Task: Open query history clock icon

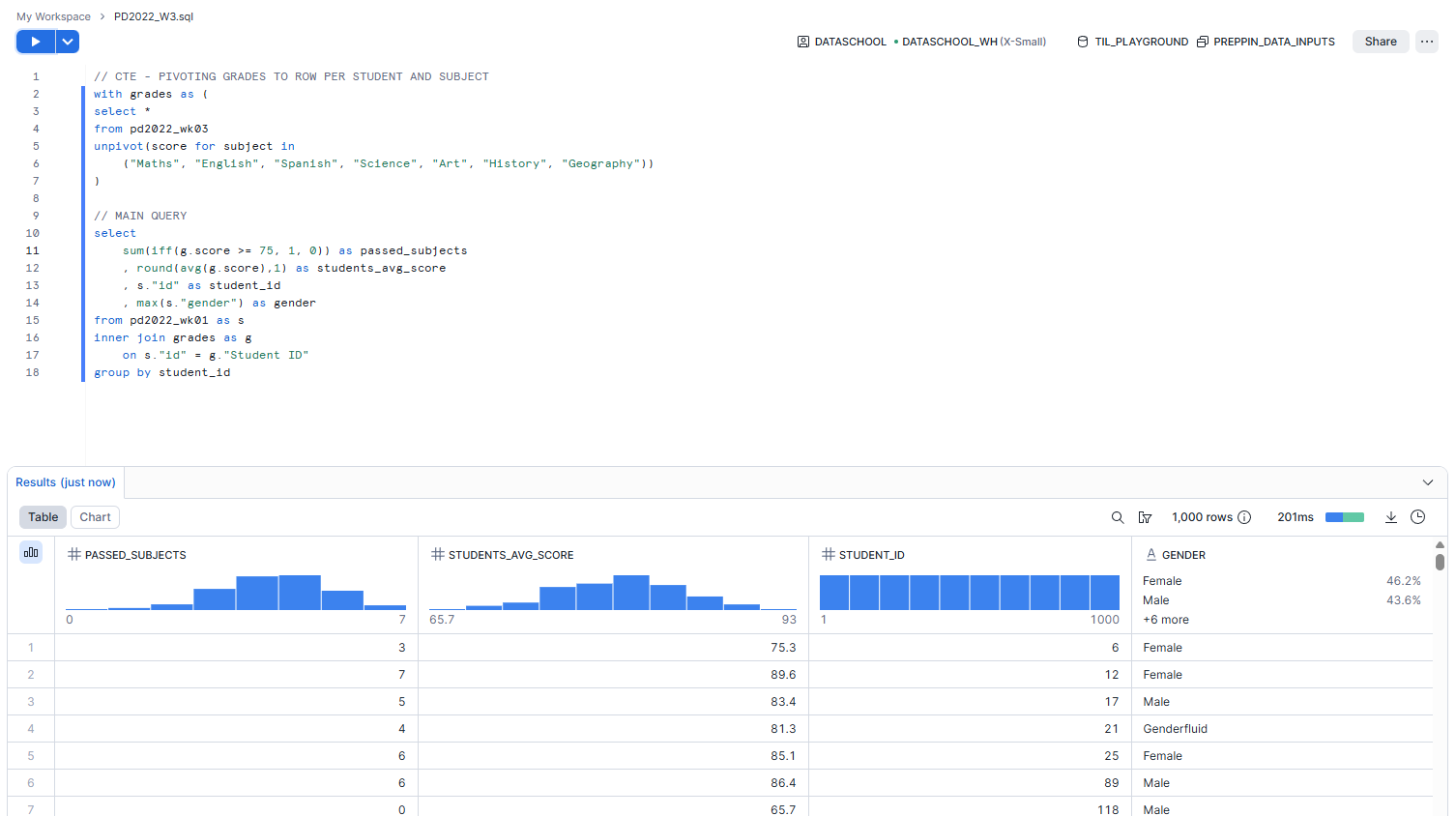Action: [x=1417, y=517]
